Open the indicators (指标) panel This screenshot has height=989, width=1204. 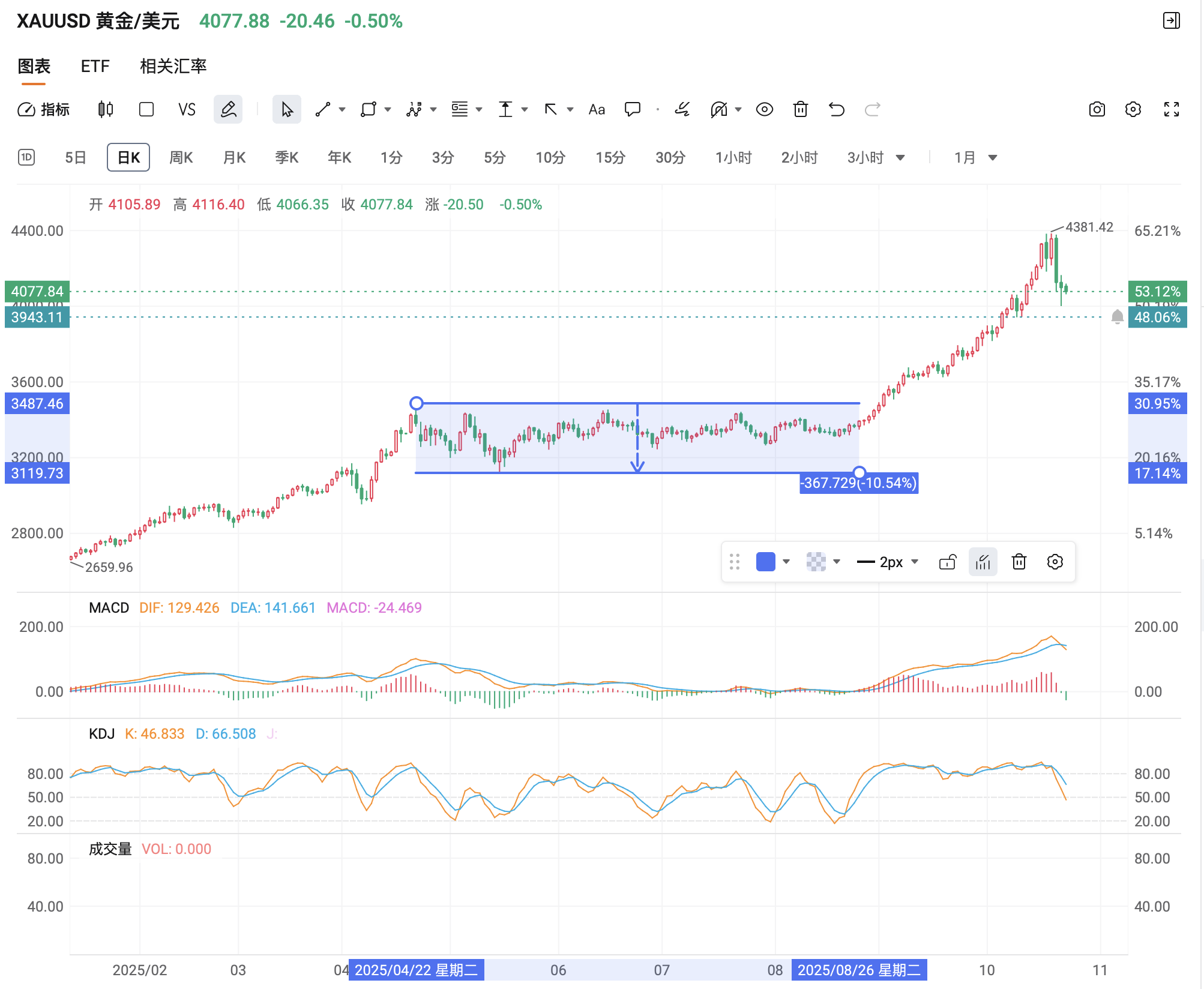(44, 109)
